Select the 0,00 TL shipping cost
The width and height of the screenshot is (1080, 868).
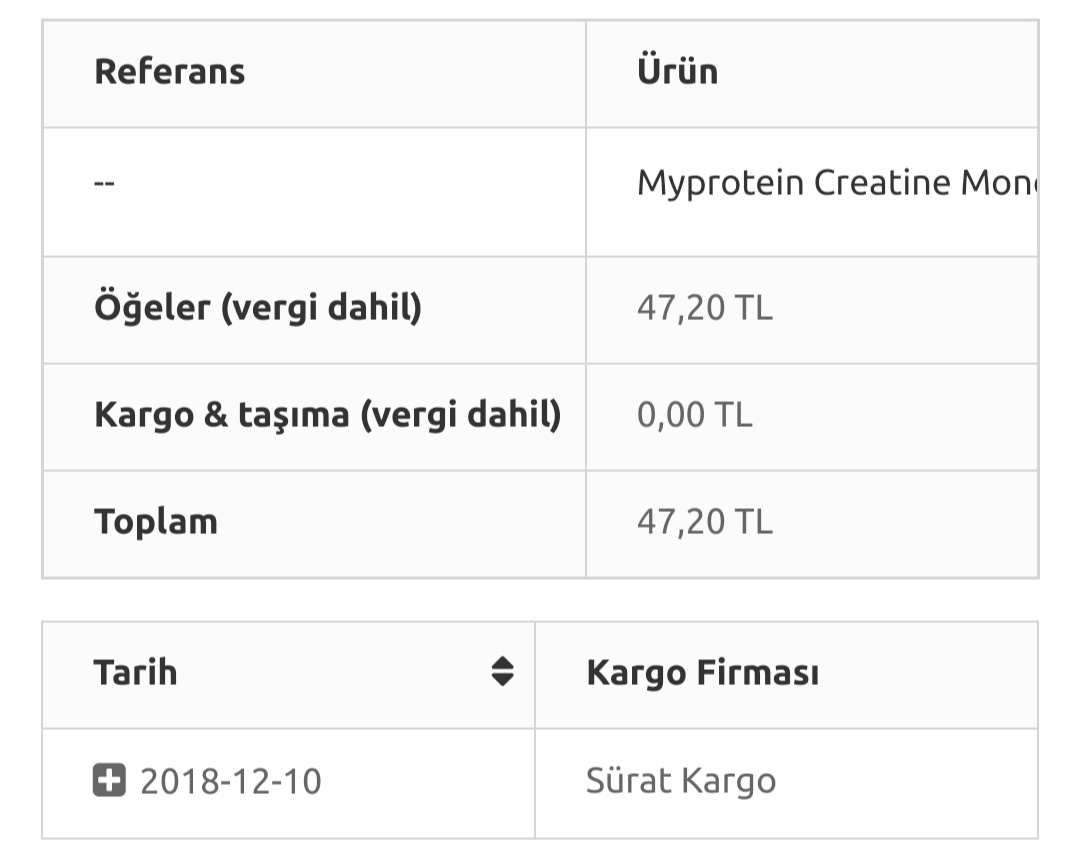pos(694,415)
